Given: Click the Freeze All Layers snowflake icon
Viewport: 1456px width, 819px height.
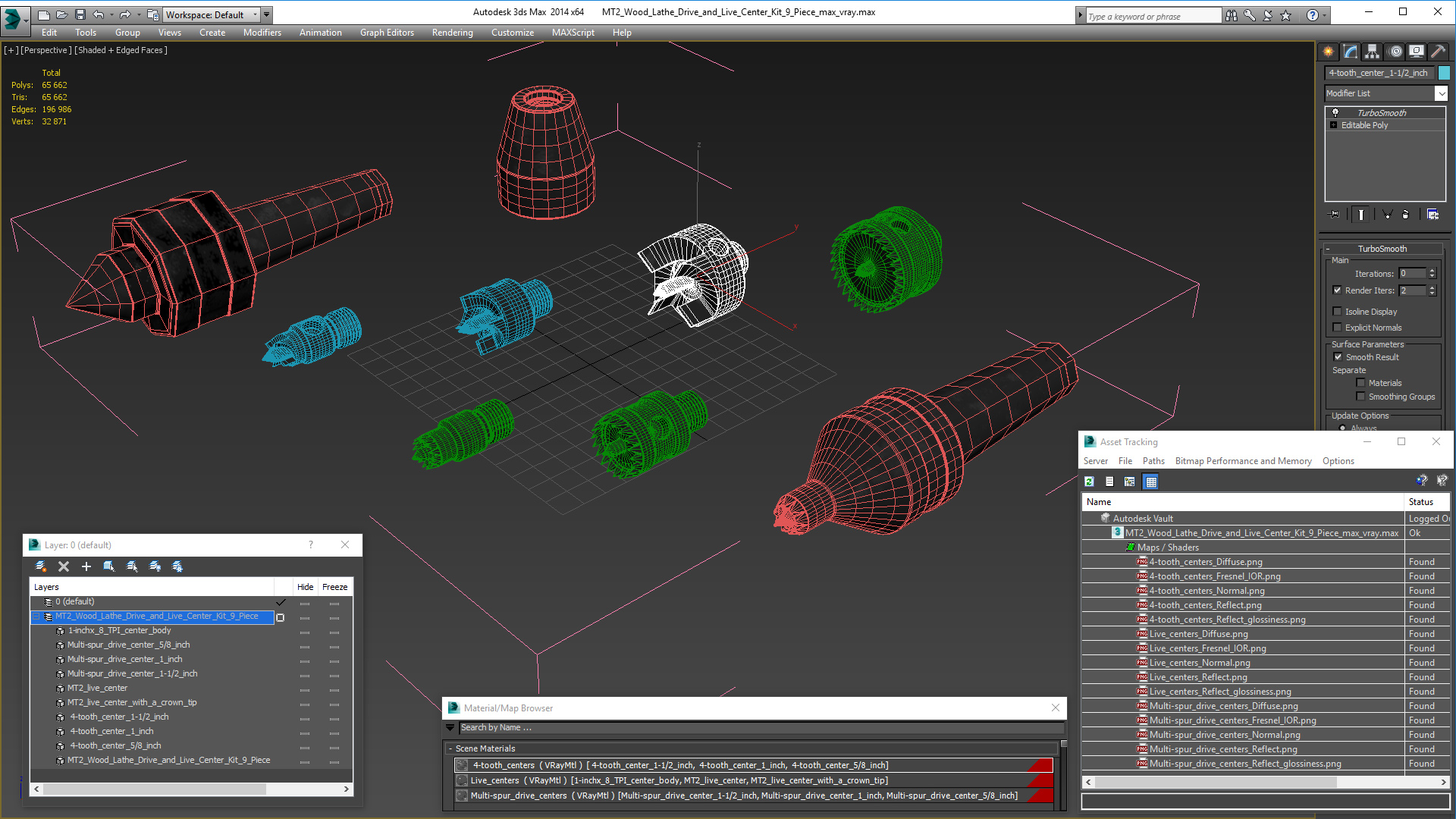Looking at the screenshot, I should [177, 566].
